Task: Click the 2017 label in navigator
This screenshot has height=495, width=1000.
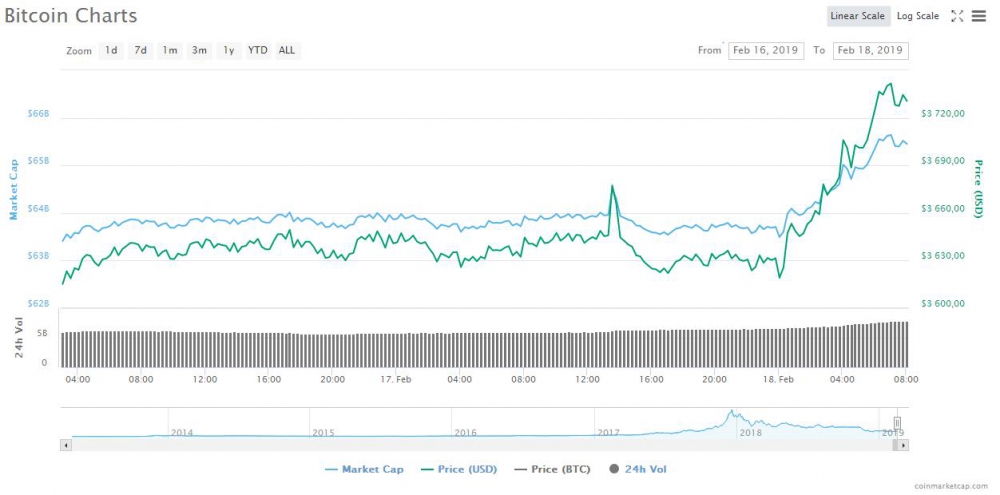Action: [x=608, y=432]
